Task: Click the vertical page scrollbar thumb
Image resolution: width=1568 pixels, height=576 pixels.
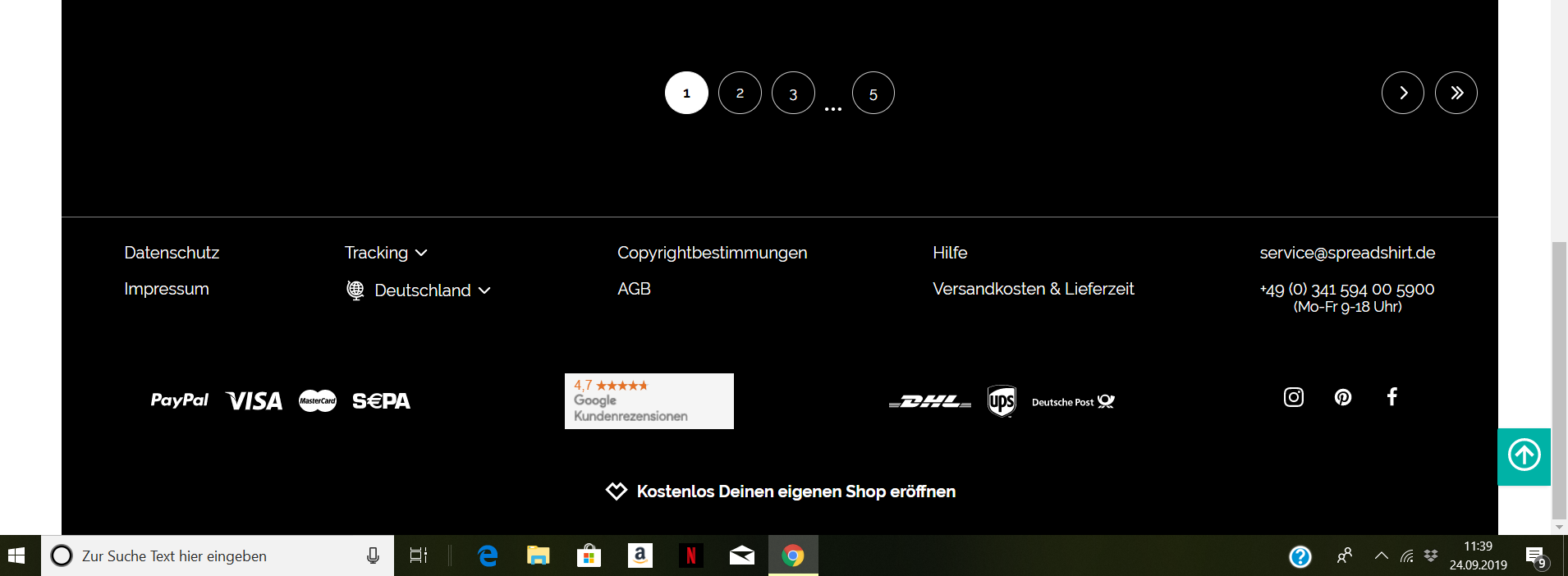Action: [x=1559, y=376]
